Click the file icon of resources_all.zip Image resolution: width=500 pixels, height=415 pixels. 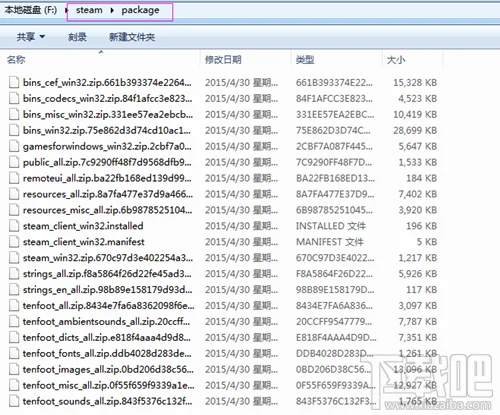14,194
